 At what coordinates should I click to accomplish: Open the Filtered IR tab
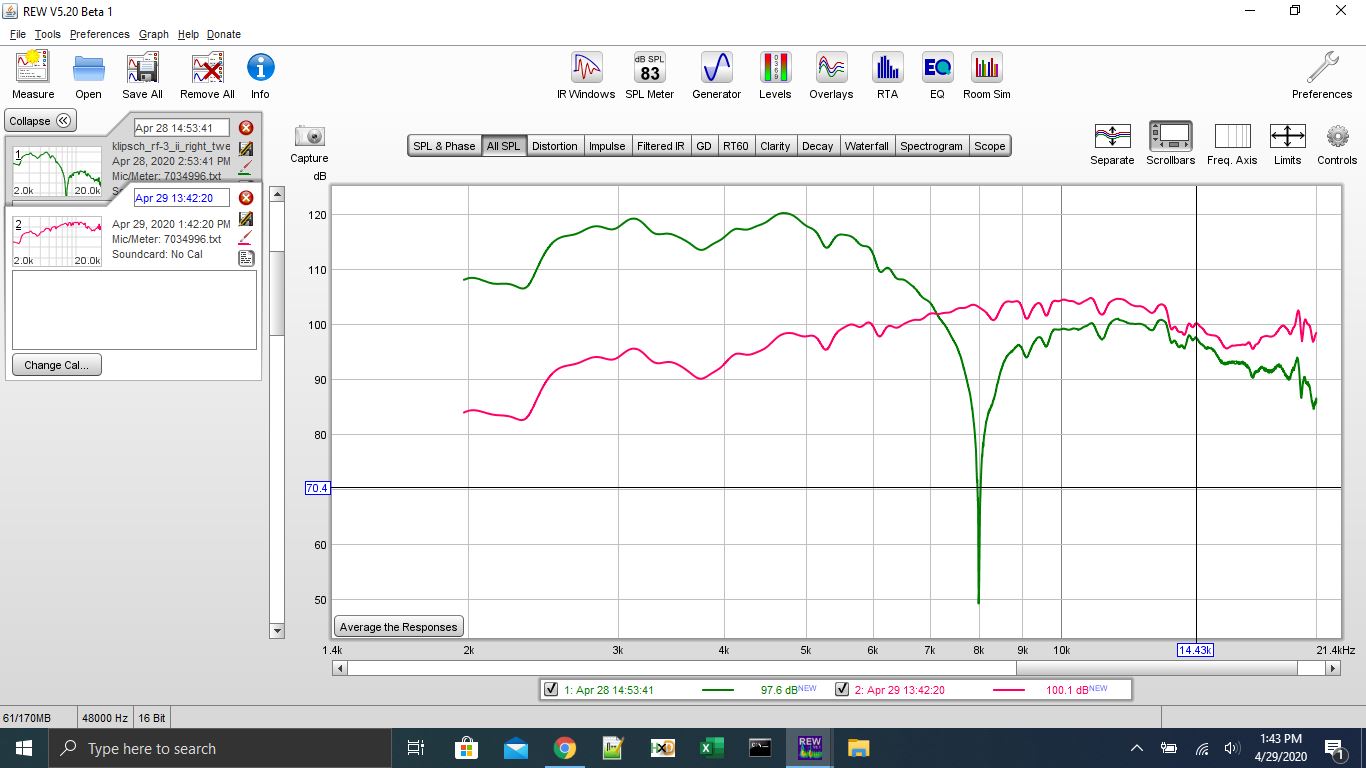(x=661, y=146)
